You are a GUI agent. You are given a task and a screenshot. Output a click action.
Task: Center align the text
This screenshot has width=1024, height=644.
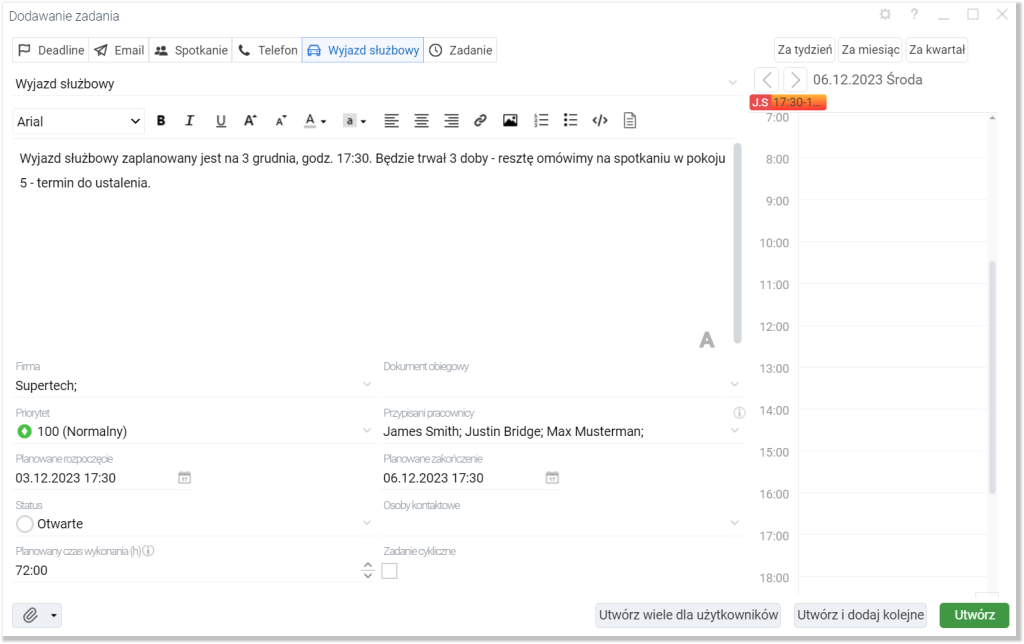coord(422,121)
